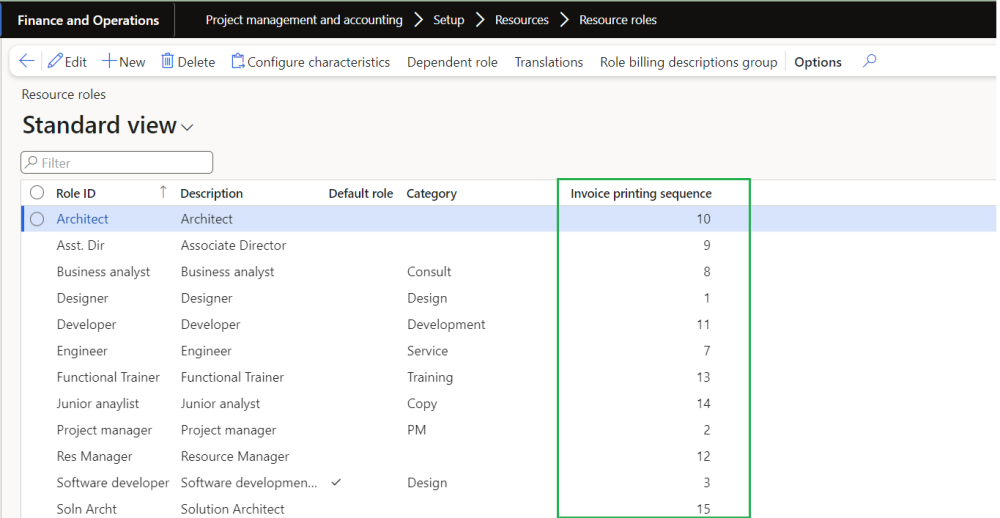Click the Edit pencil icon
Screen dimensions: 1000x518
[56, 62]
